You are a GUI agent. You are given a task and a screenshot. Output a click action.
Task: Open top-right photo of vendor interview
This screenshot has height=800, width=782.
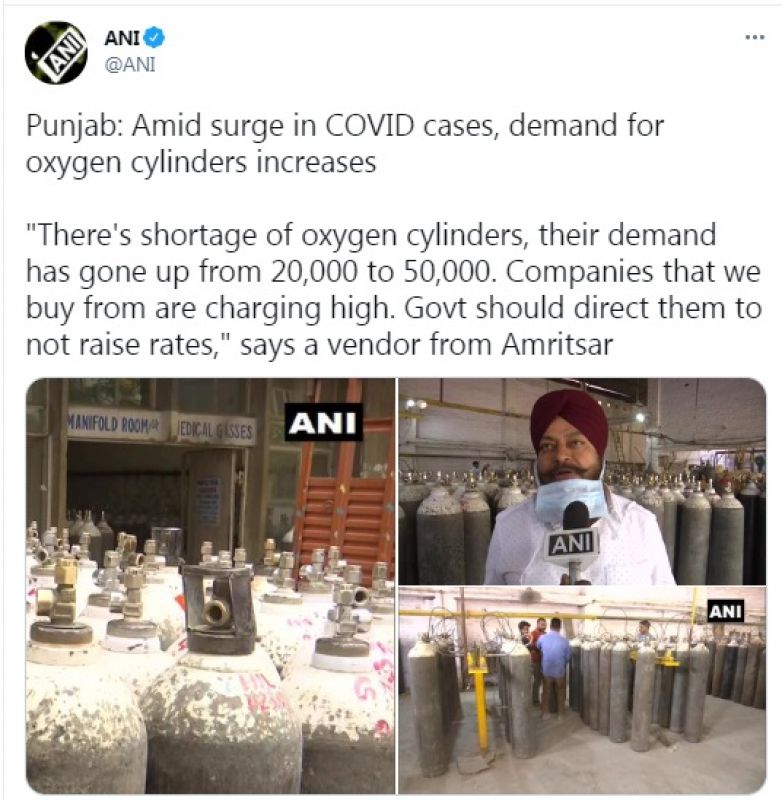(x=582, y=481)
